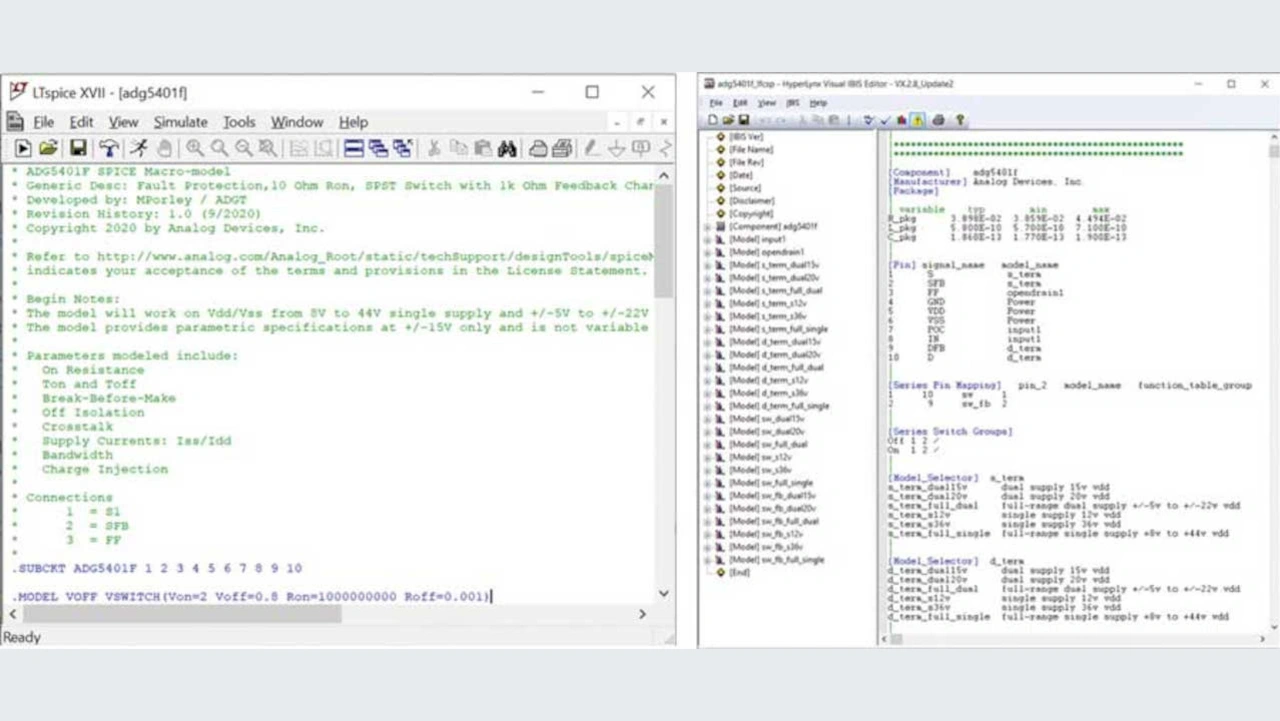Click the checkmark icon in IBIS Editor toolbar
1280x721 pixels.
885,120
